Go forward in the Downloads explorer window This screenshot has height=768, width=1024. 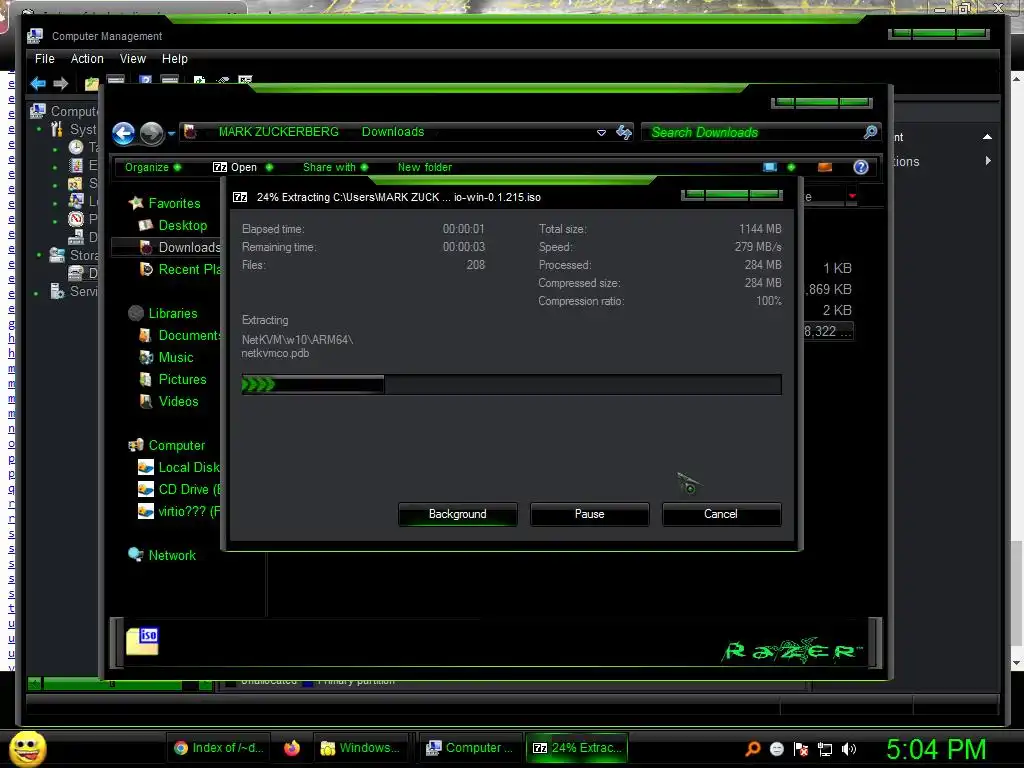point(152,133)
